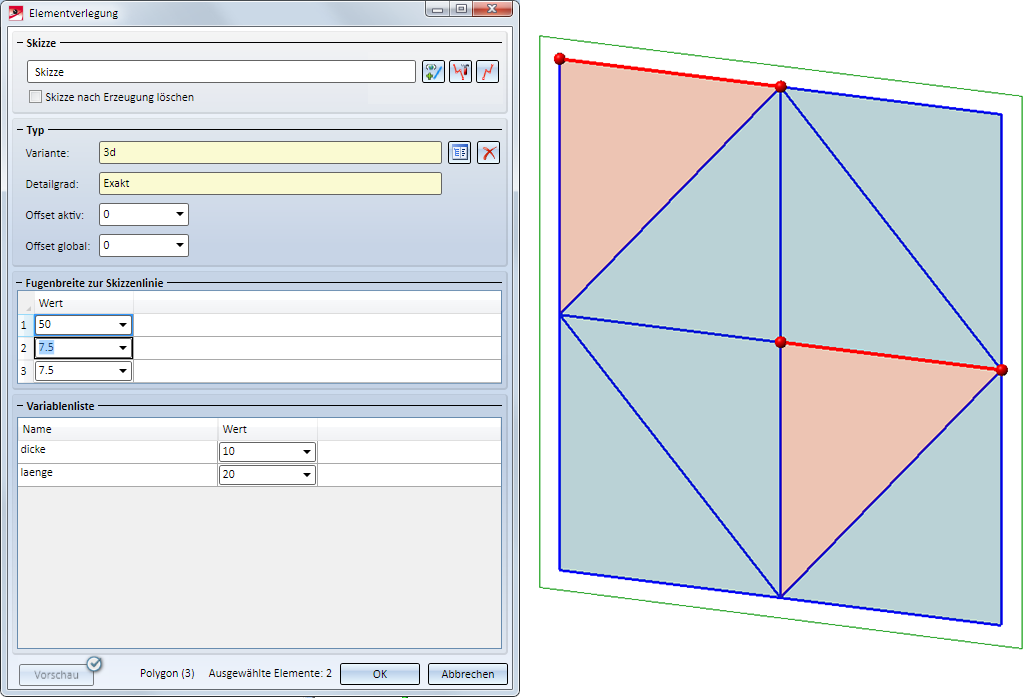The height and width of the screenshot is (698, 1023).
Task: Open the Variante catalogue selection icon
Action: tap(459, 153)
